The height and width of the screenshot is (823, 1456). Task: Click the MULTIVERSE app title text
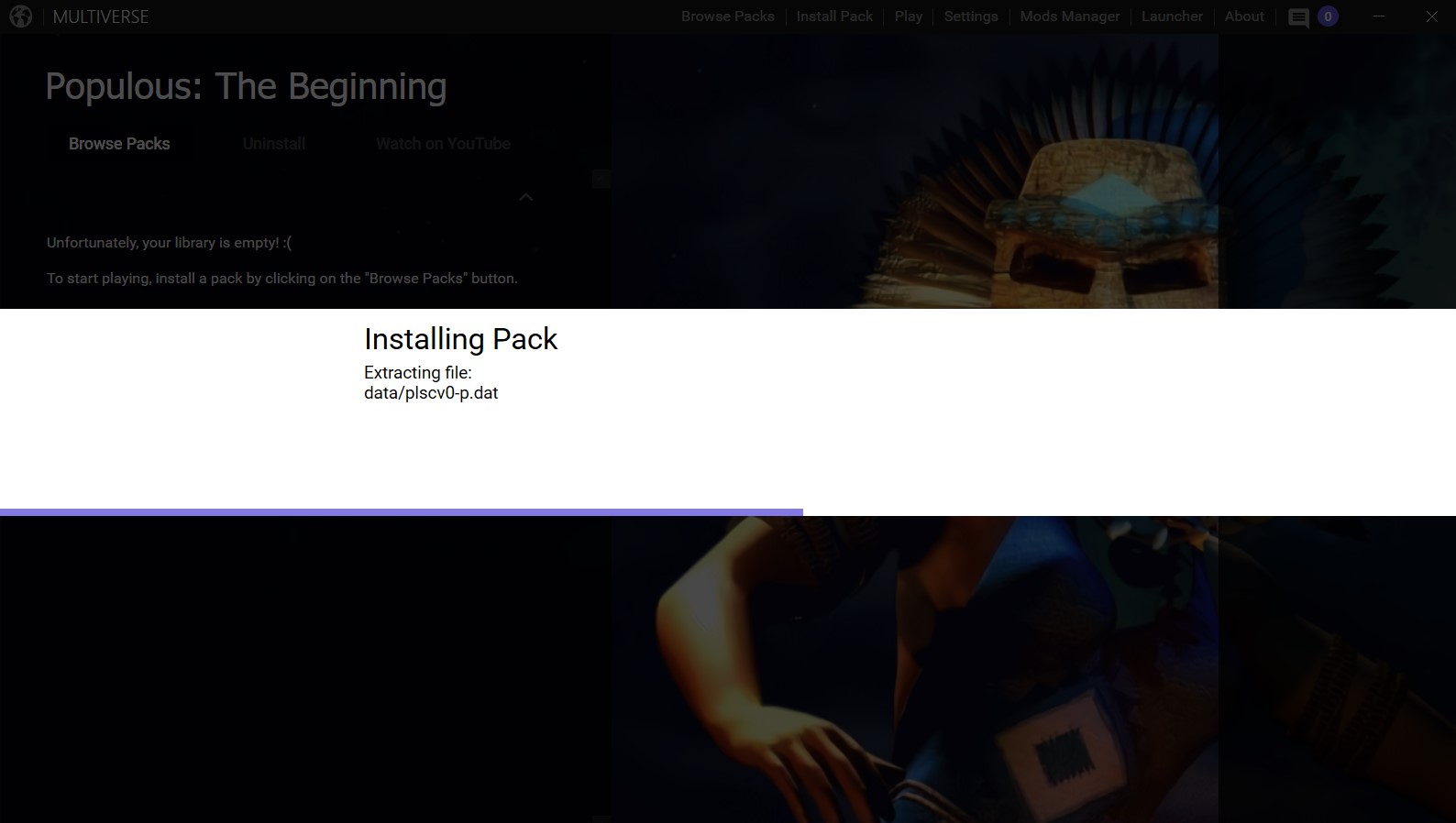[101, 16]
